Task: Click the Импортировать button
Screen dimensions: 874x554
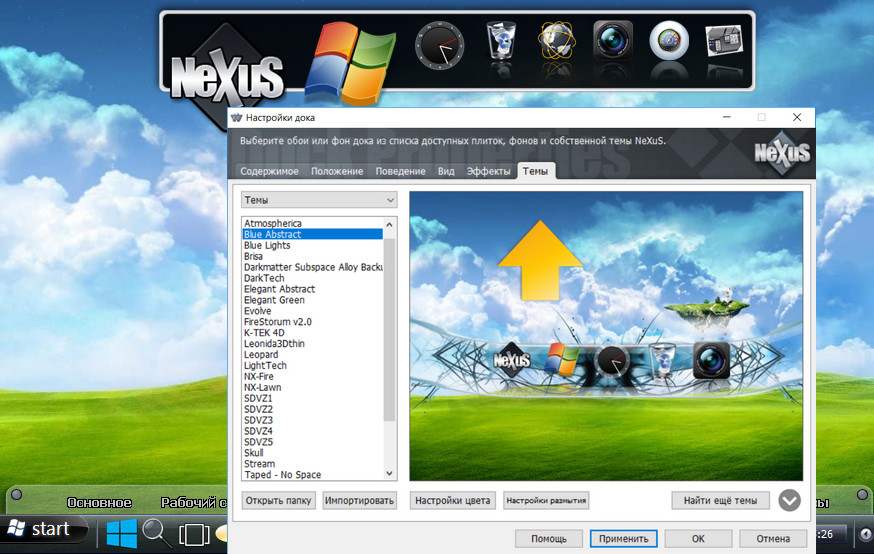Action: click(x=360, y=500)
